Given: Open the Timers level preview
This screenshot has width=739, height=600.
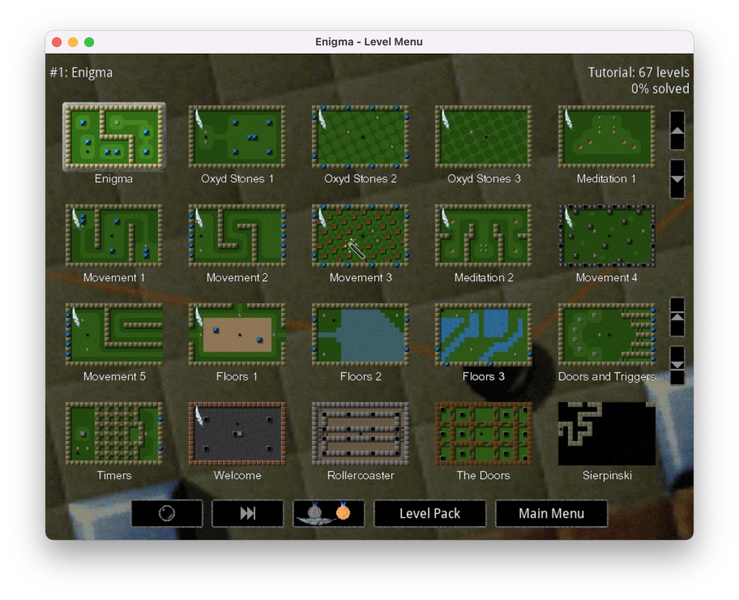Looking at the screenshot, I should pyautogui.click(x=114, y=434).
